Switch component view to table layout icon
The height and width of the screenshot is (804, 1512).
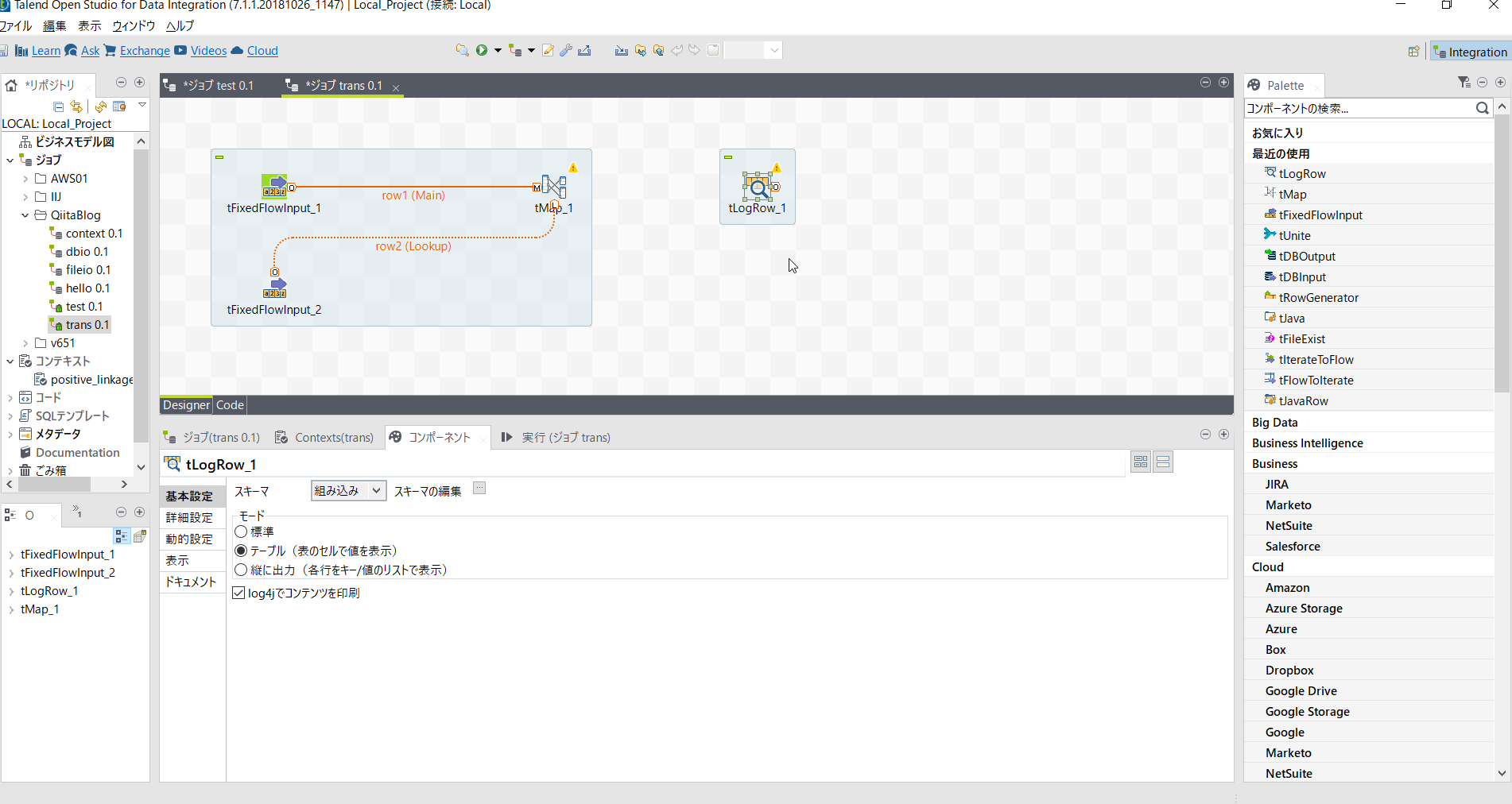[x=1141, y=462]
